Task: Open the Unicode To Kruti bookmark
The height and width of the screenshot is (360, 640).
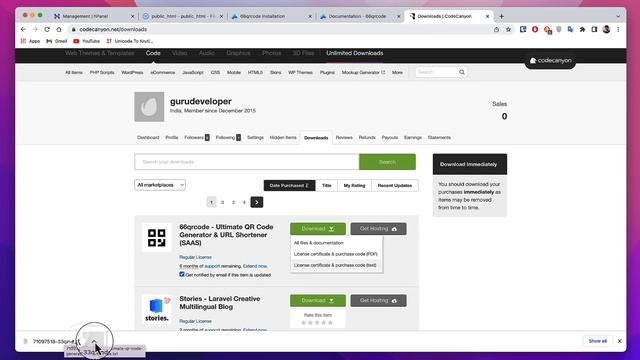Action: 130,41
